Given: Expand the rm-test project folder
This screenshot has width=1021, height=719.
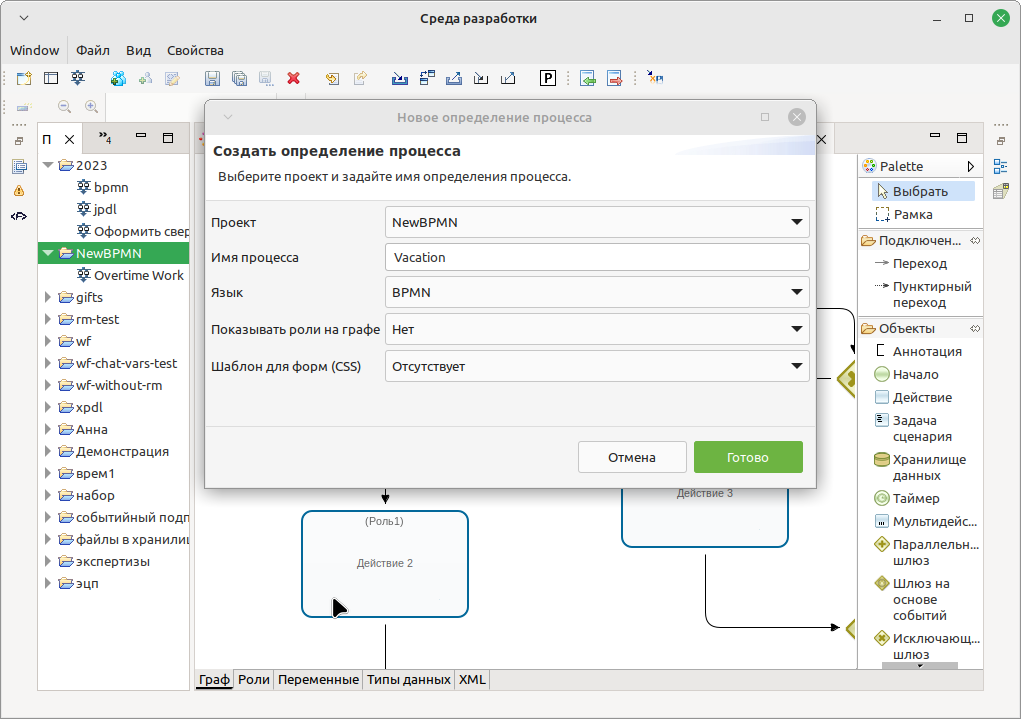Looking at the screenshot, I should pos(48,319).
